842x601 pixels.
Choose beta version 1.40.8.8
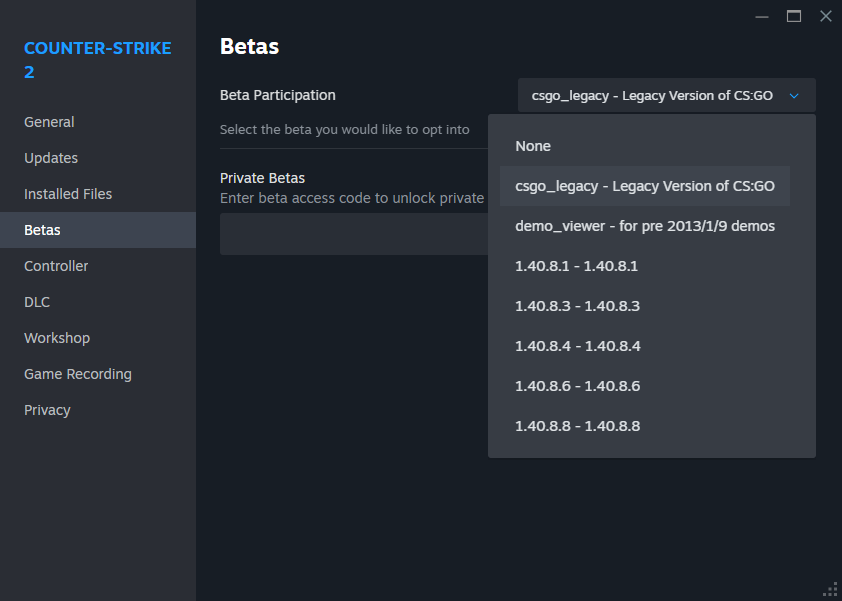(578, 426)
